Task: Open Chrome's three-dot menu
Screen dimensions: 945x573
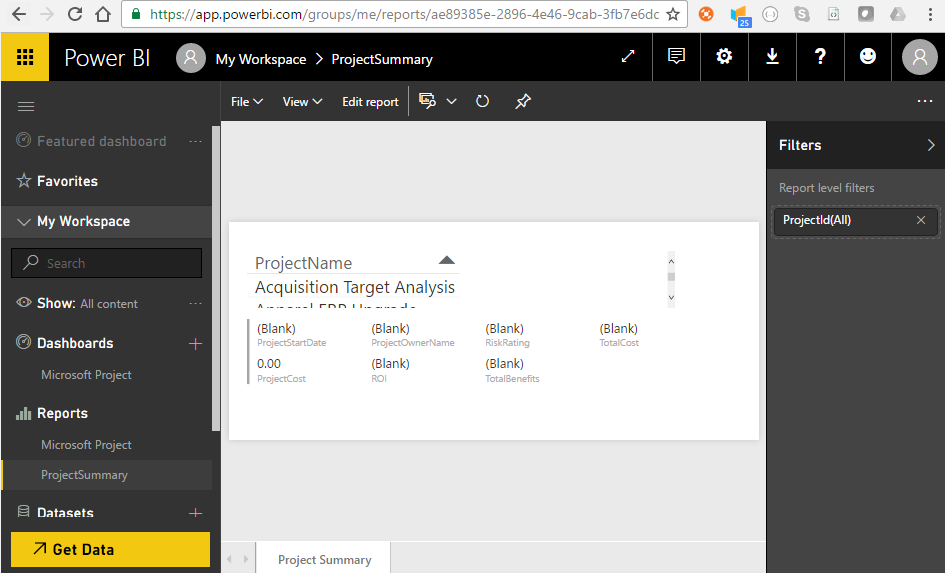Action: pos(931,14)
